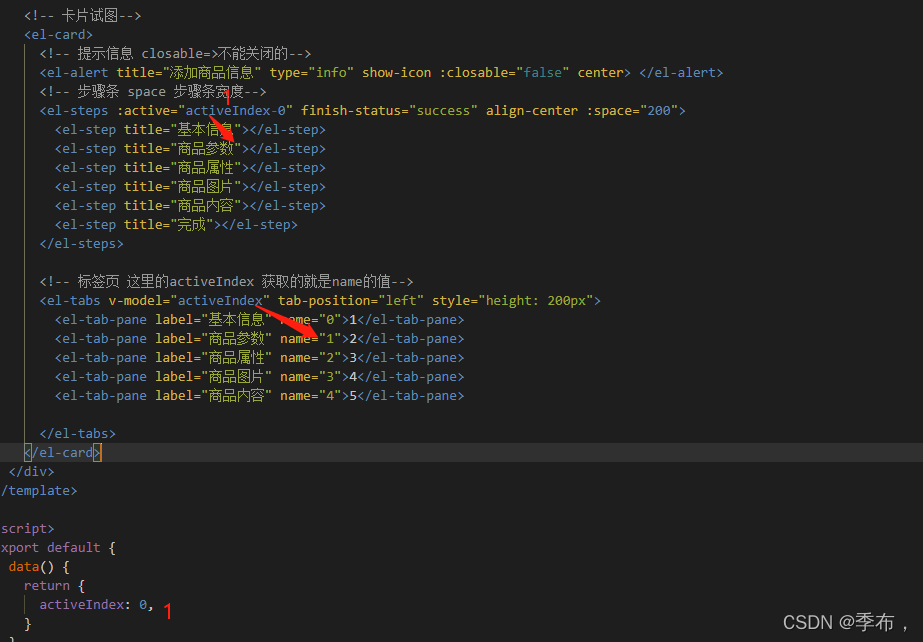Click the closing </el-alert> tag
Screen dimensions: 923x642
pyautogui.click(x=681, y=72)
